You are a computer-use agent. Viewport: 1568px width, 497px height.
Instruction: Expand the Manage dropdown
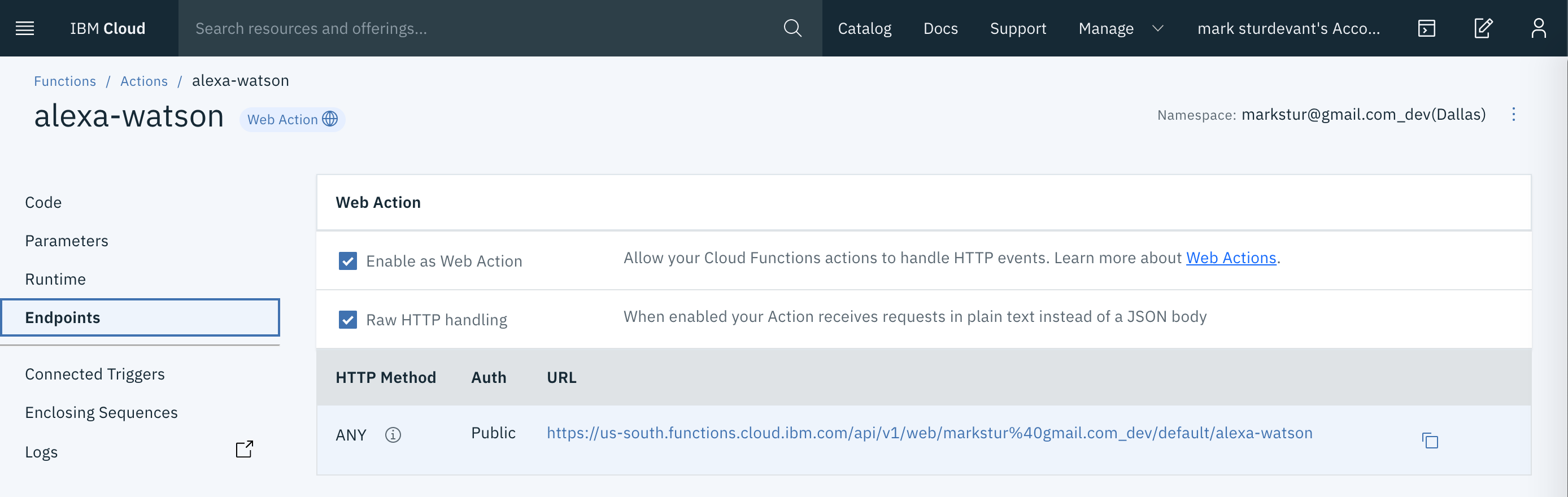(x=1120, y=29)
